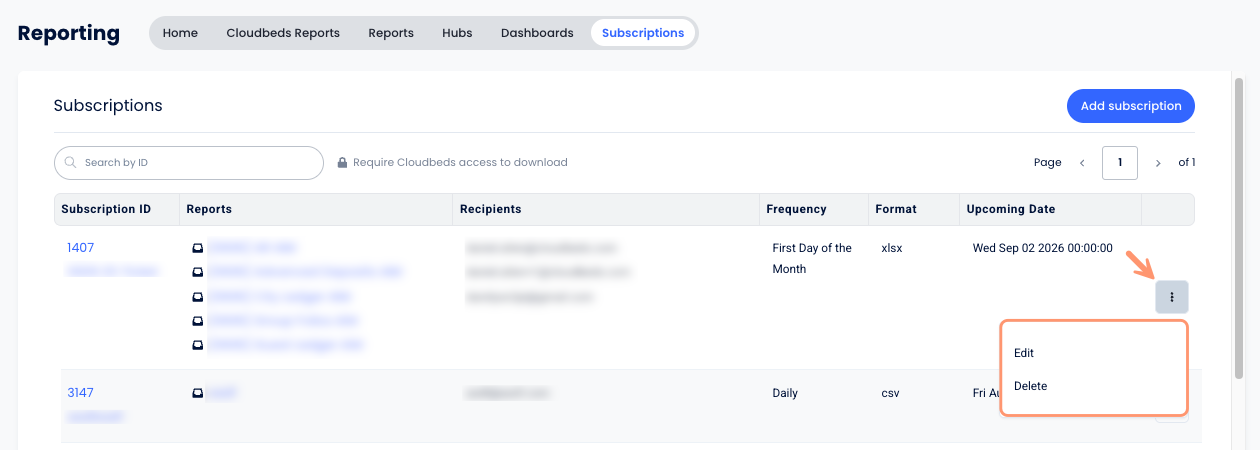Open the Dashboards tab
The width and height of the screenshot is (1260, 450).
537,33
